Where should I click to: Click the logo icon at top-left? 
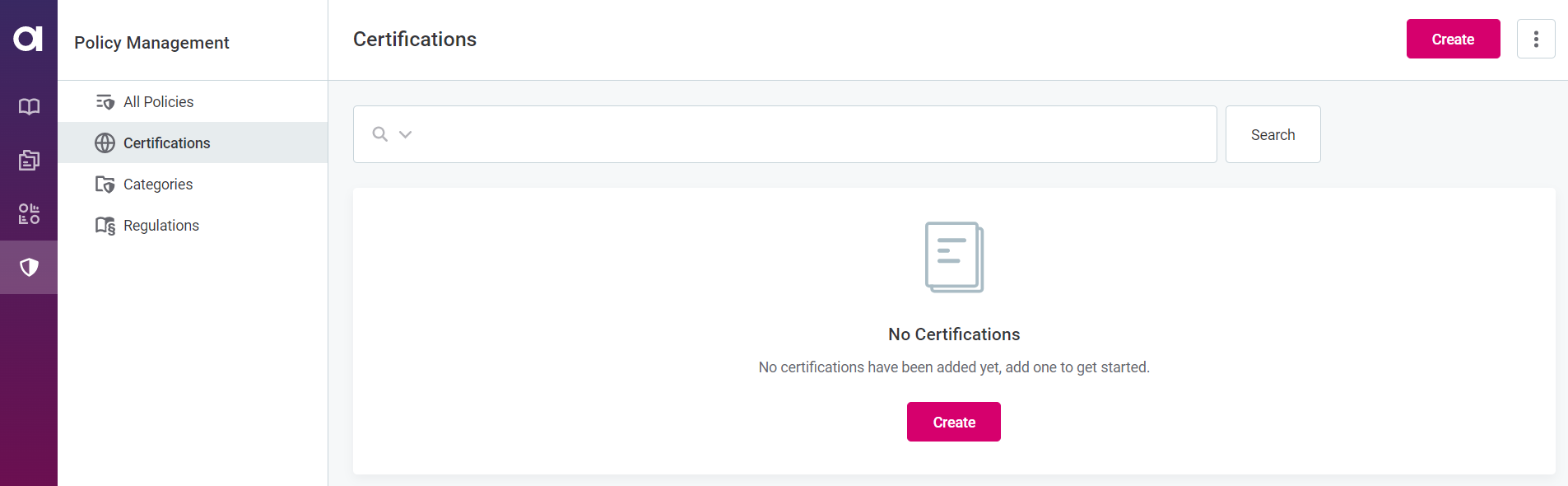coord(28,39)
